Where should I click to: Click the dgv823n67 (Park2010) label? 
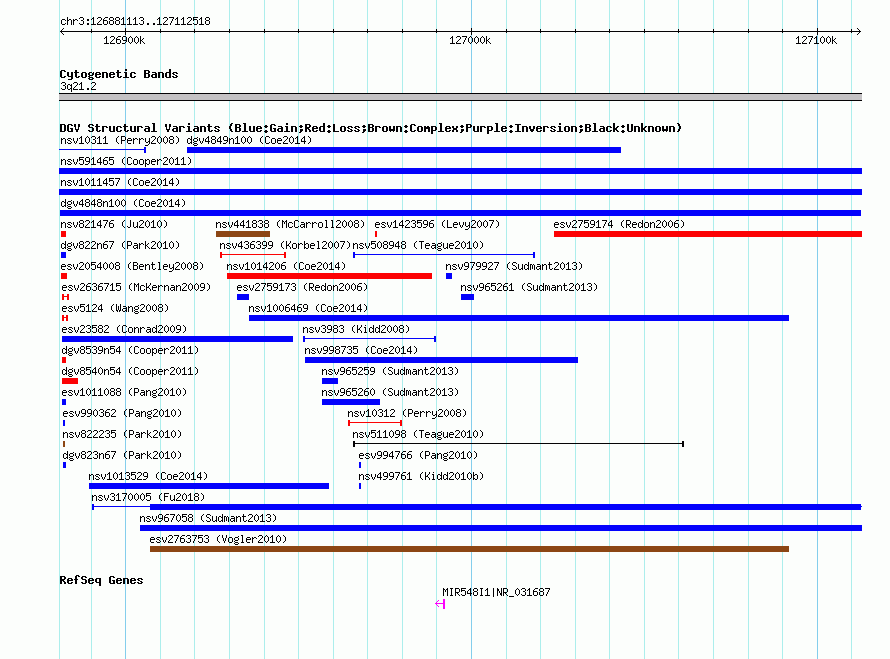[x=121, y=455]
